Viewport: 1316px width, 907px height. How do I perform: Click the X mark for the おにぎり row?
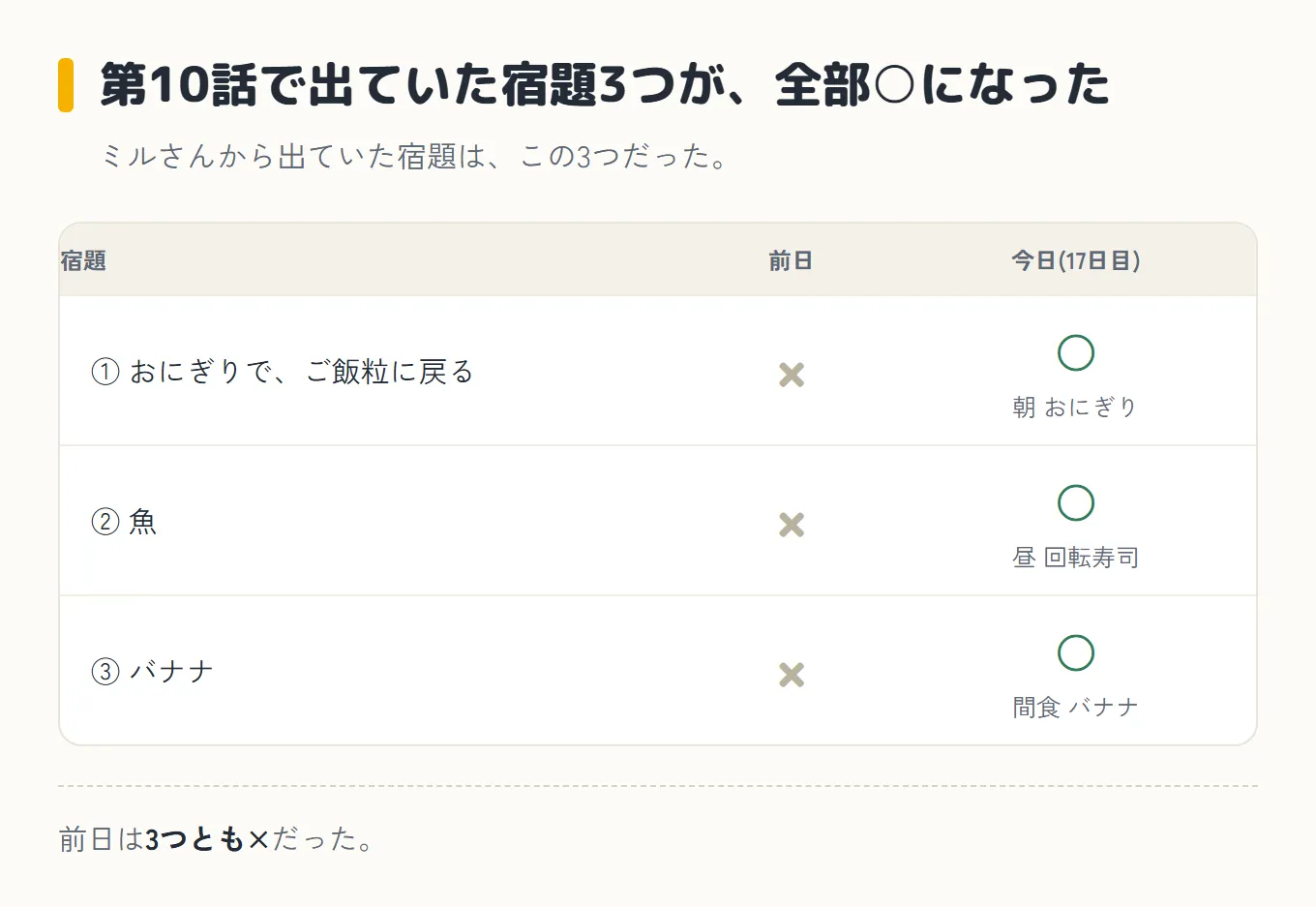tap(792, 375)
